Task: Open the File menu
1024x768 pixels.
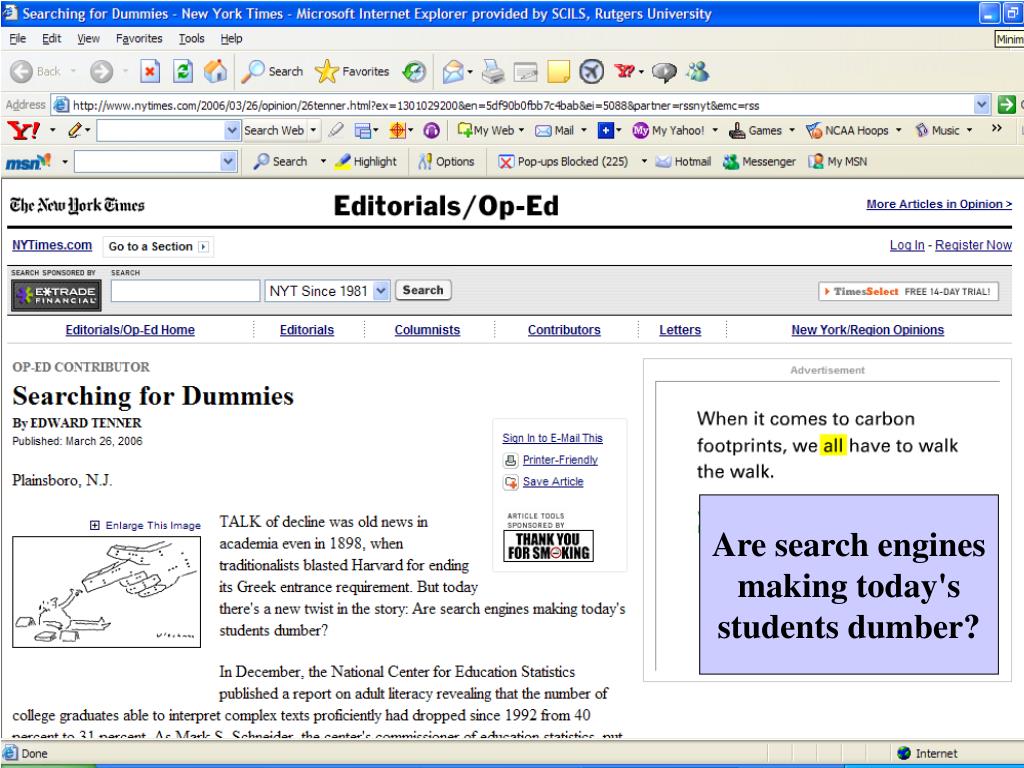Action: [x=18, y=39]
